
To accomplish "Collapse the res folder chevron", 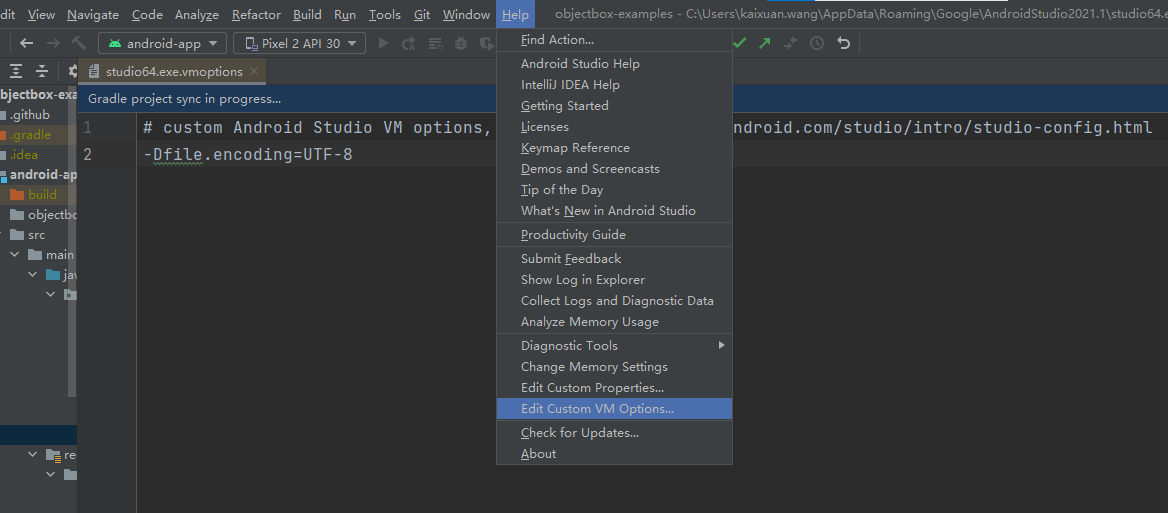I will click(33, 454).
